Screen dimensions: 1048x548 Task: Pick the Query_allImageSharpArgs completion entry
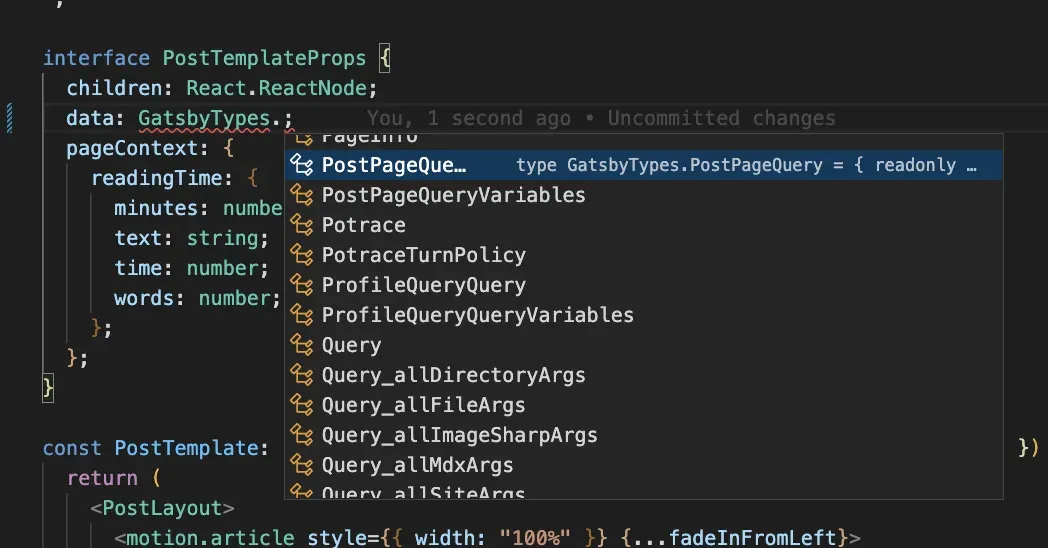[459, 435]
